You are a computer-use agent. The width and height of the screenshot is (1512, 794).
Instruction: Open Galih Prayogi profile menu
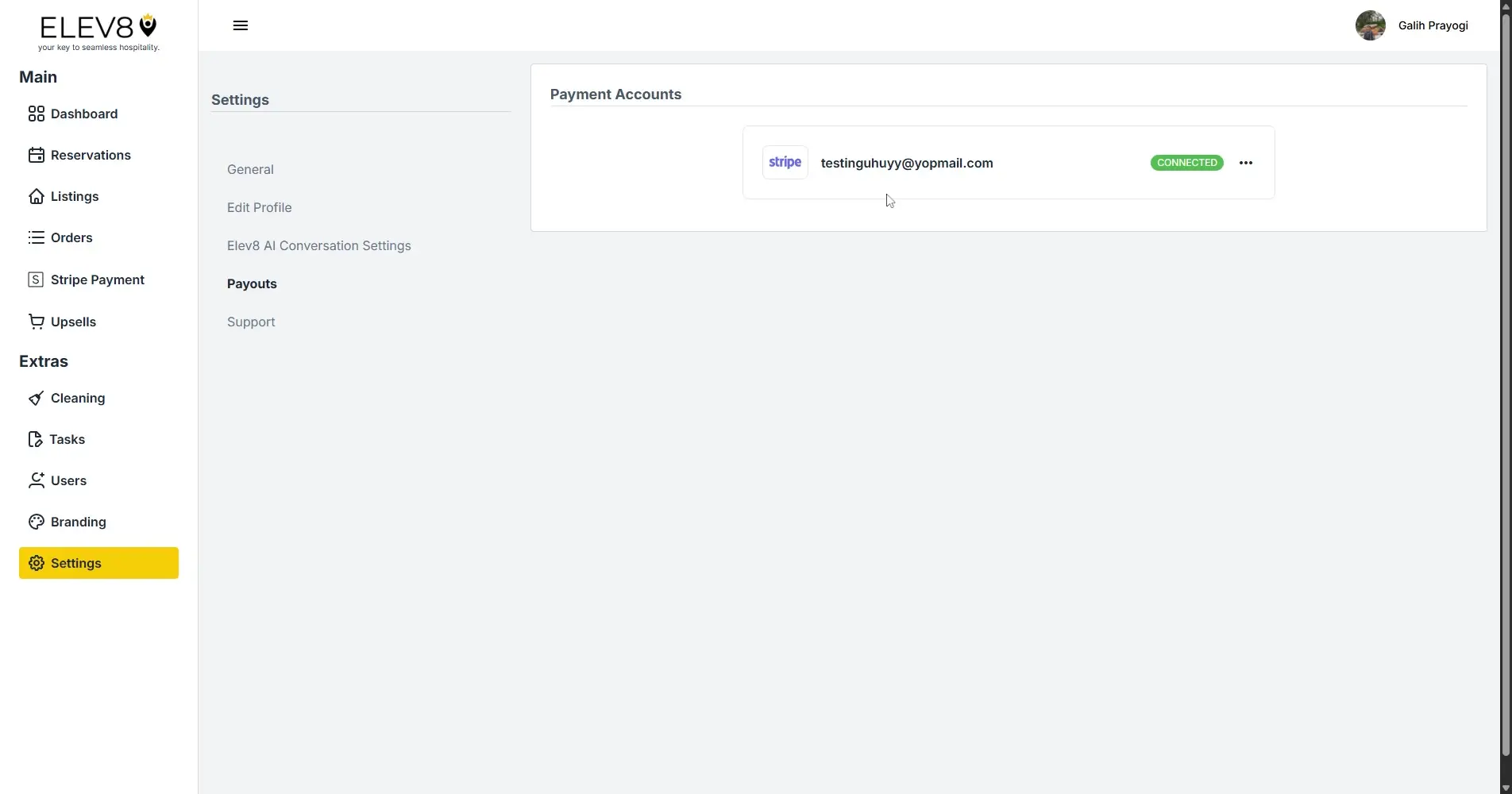pyautogui.click(x=1412, y=25)
